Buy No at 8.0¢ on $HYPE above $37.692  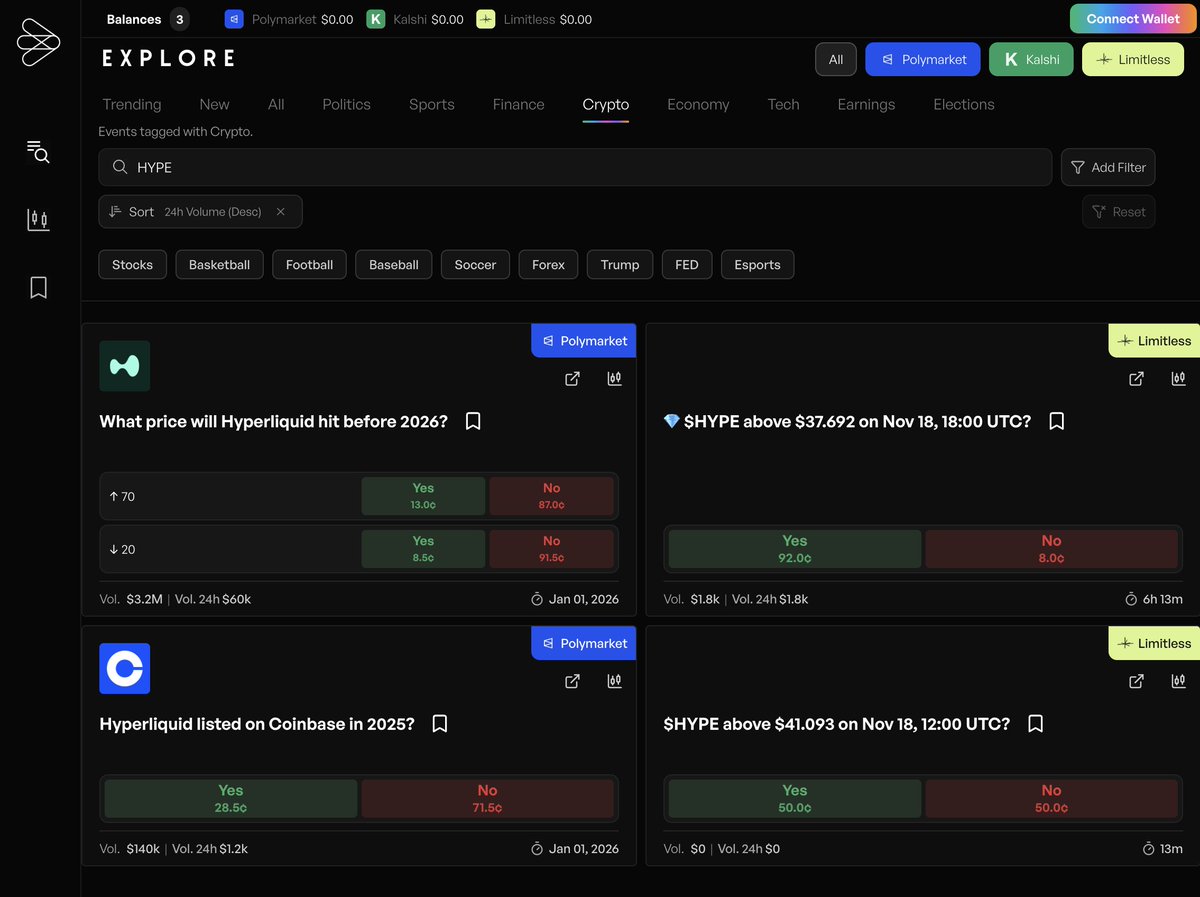click(x=1051, y=549)
